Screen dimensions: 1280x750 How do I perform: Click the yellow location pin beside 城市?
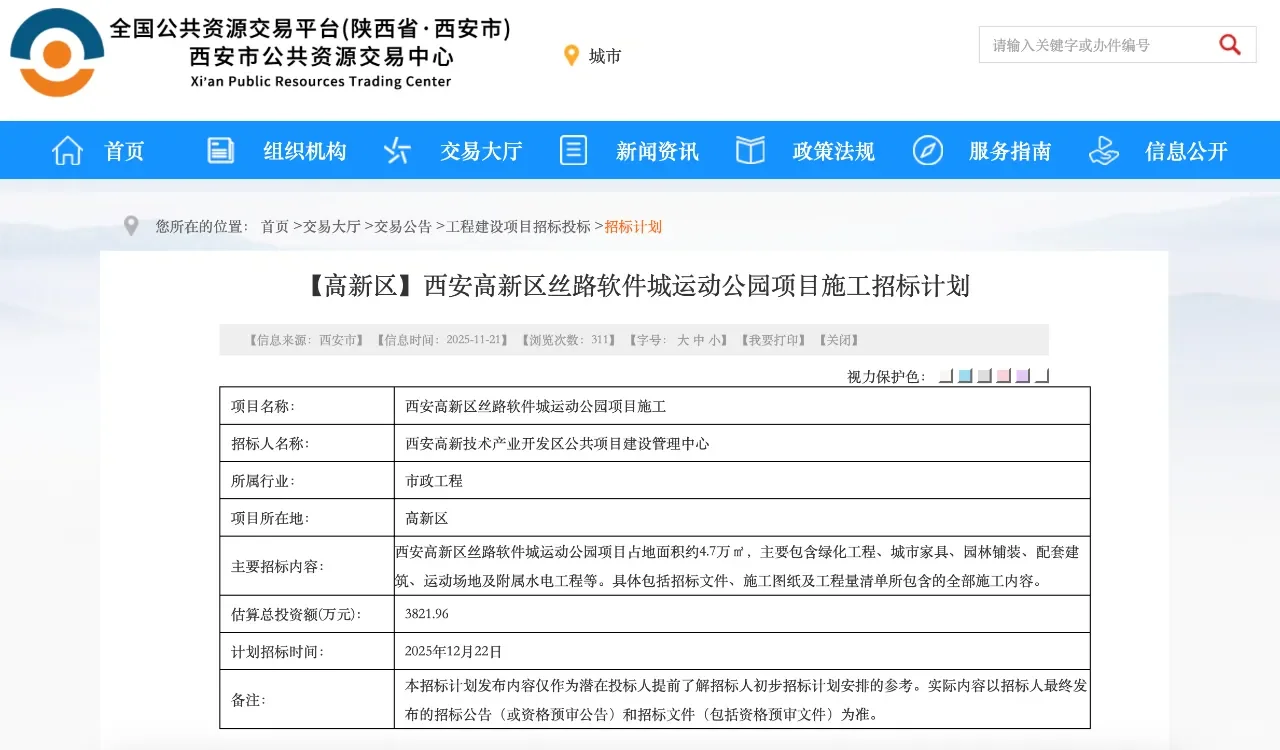571,55
